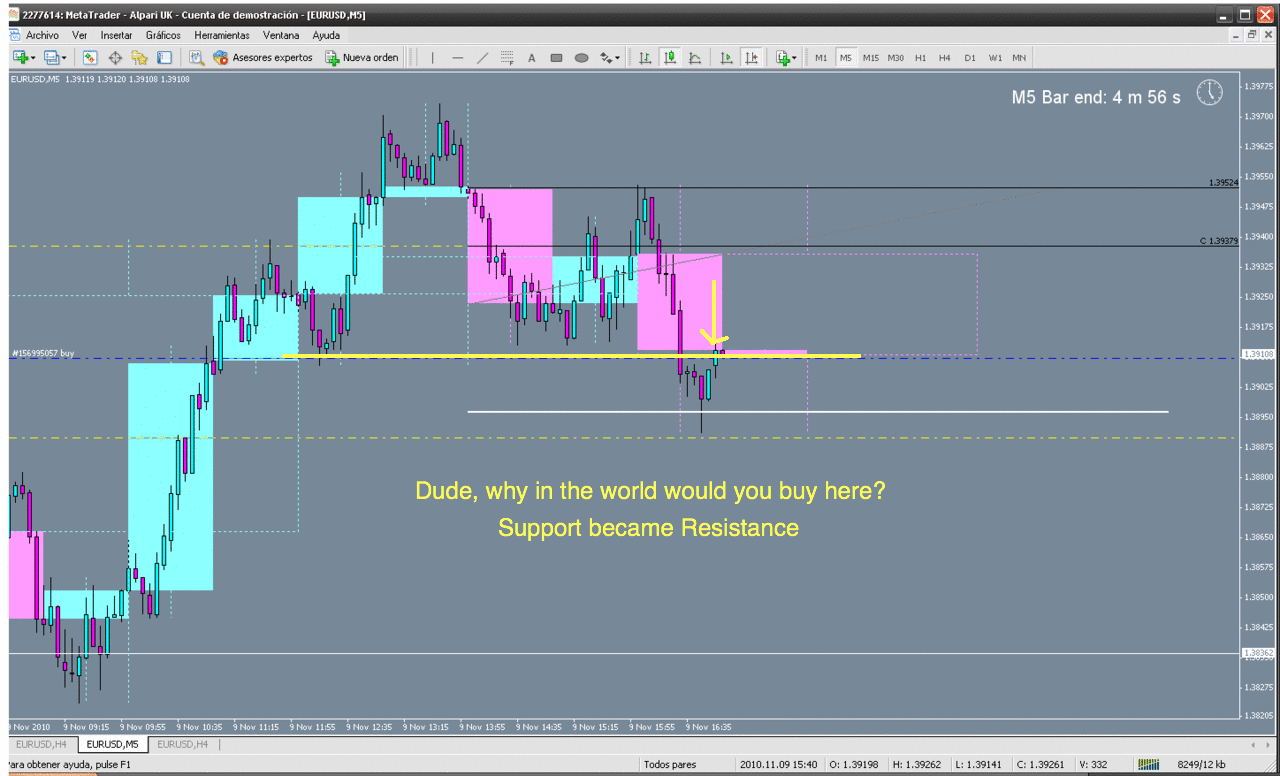This screenshot has width=1280, height=776.
Task: Select the vertical line drawing tool
Action: 433,58
